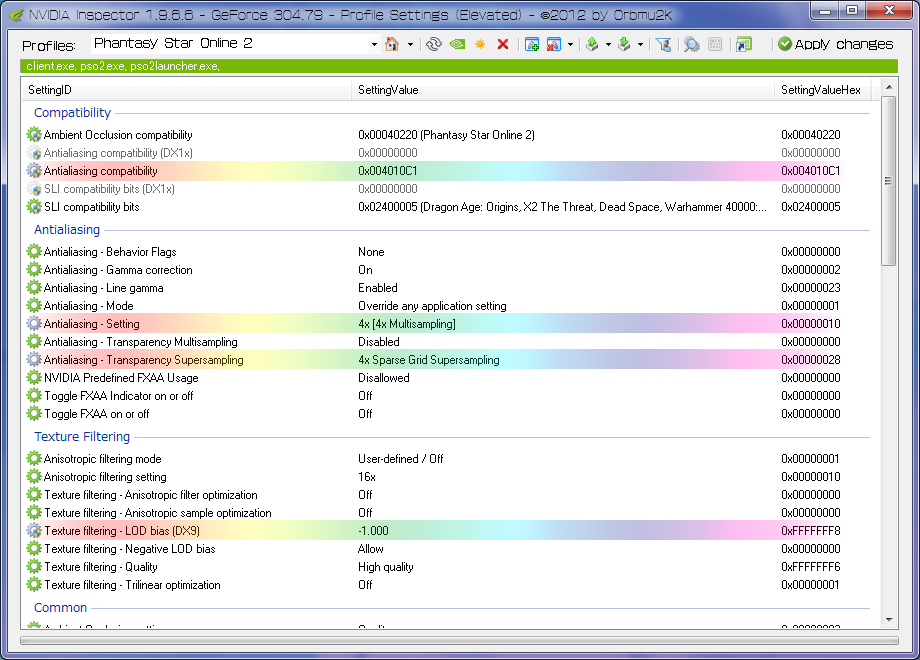Click the gear icon beside Antialiasing - Mode
The width and height of the screenshot is (920, 660).
click(x=34, y=306)
